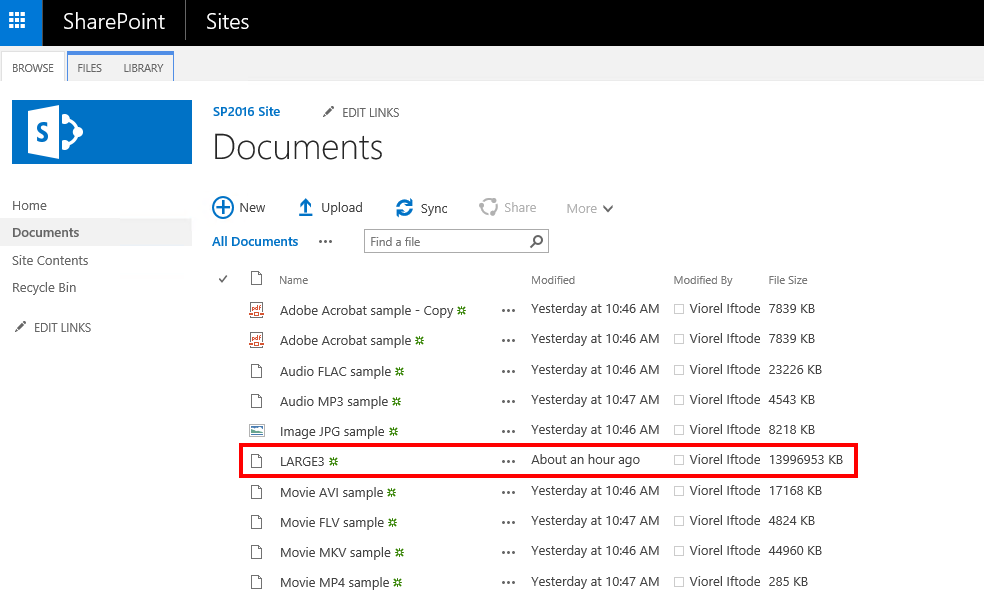
Task: Click the 13996953 KB file size value
Action: click(806, 460)
